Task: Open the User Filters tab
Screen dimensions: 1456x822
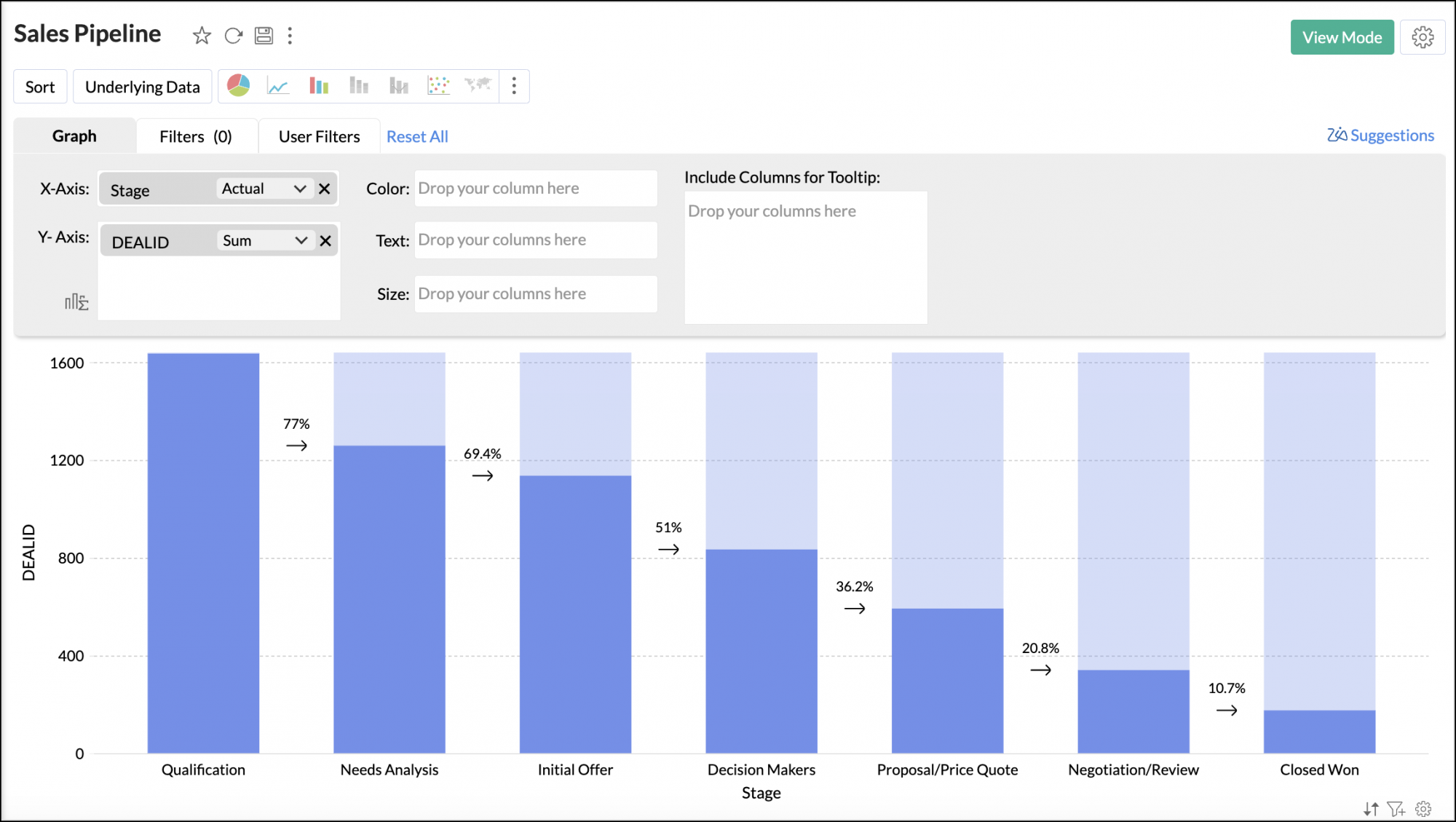Action: click(x=319, y=136)
